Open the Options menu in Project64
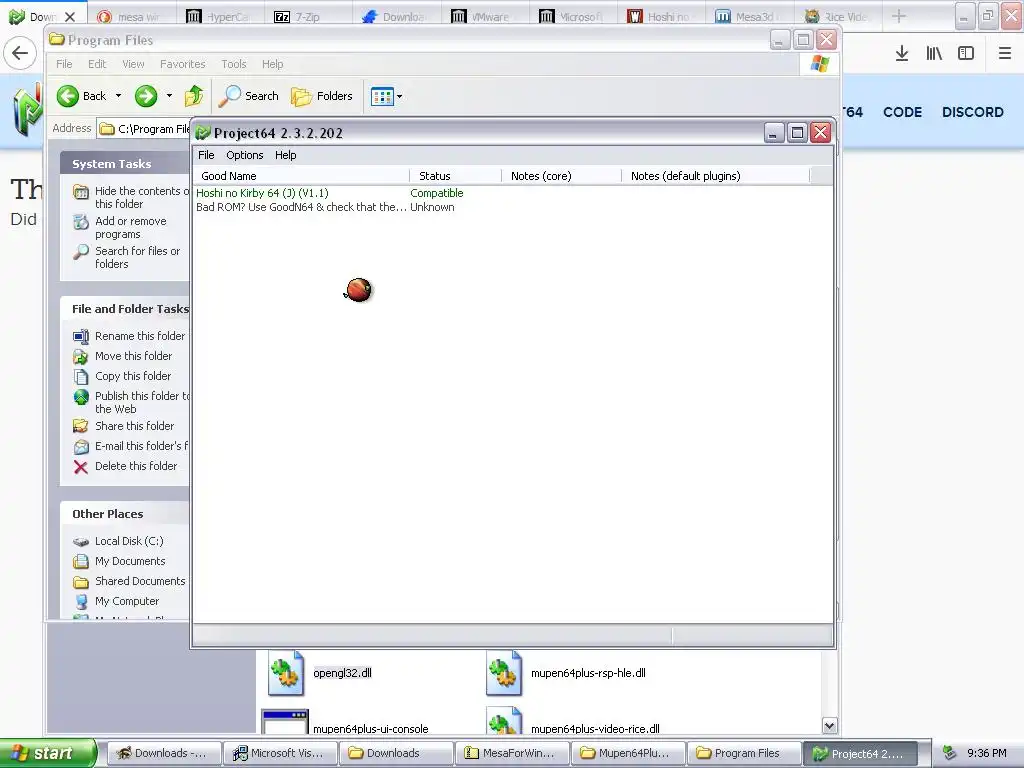Image resolution: width=1024 pixels, height=768 pixels. pyautogui.click(x=244, y=155)
